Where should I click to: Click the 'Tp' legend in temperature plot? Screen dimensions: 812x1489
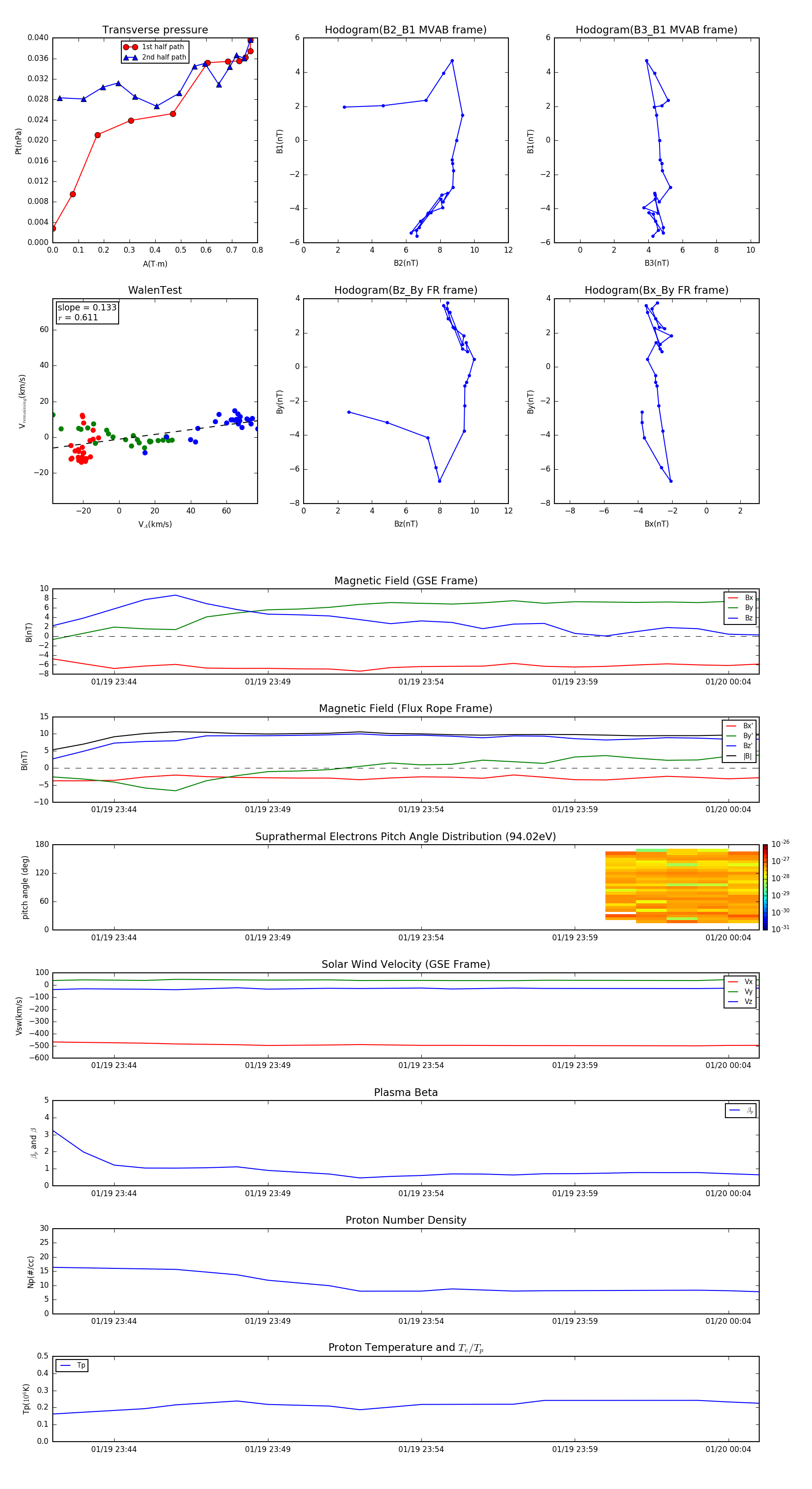(72, 1365)
